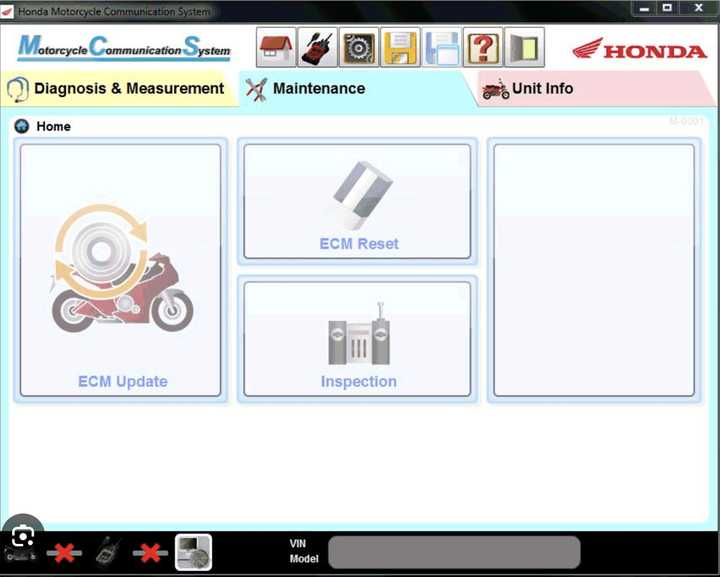
Task: Click the Home house toolbar icon
Action: pos(276,47)
